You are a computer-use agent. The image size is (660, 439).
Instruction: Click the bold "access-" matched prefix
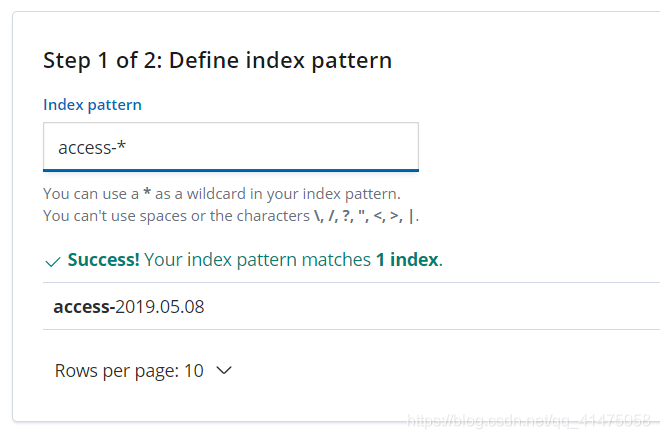84,306
